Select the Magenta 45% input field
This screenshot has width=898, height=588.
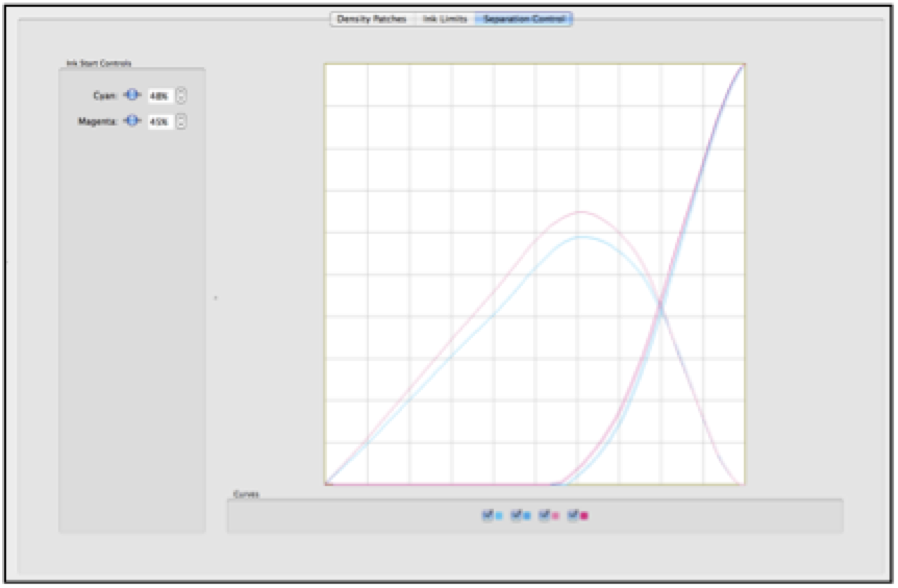pyautogui.click(x=160, y=120)
